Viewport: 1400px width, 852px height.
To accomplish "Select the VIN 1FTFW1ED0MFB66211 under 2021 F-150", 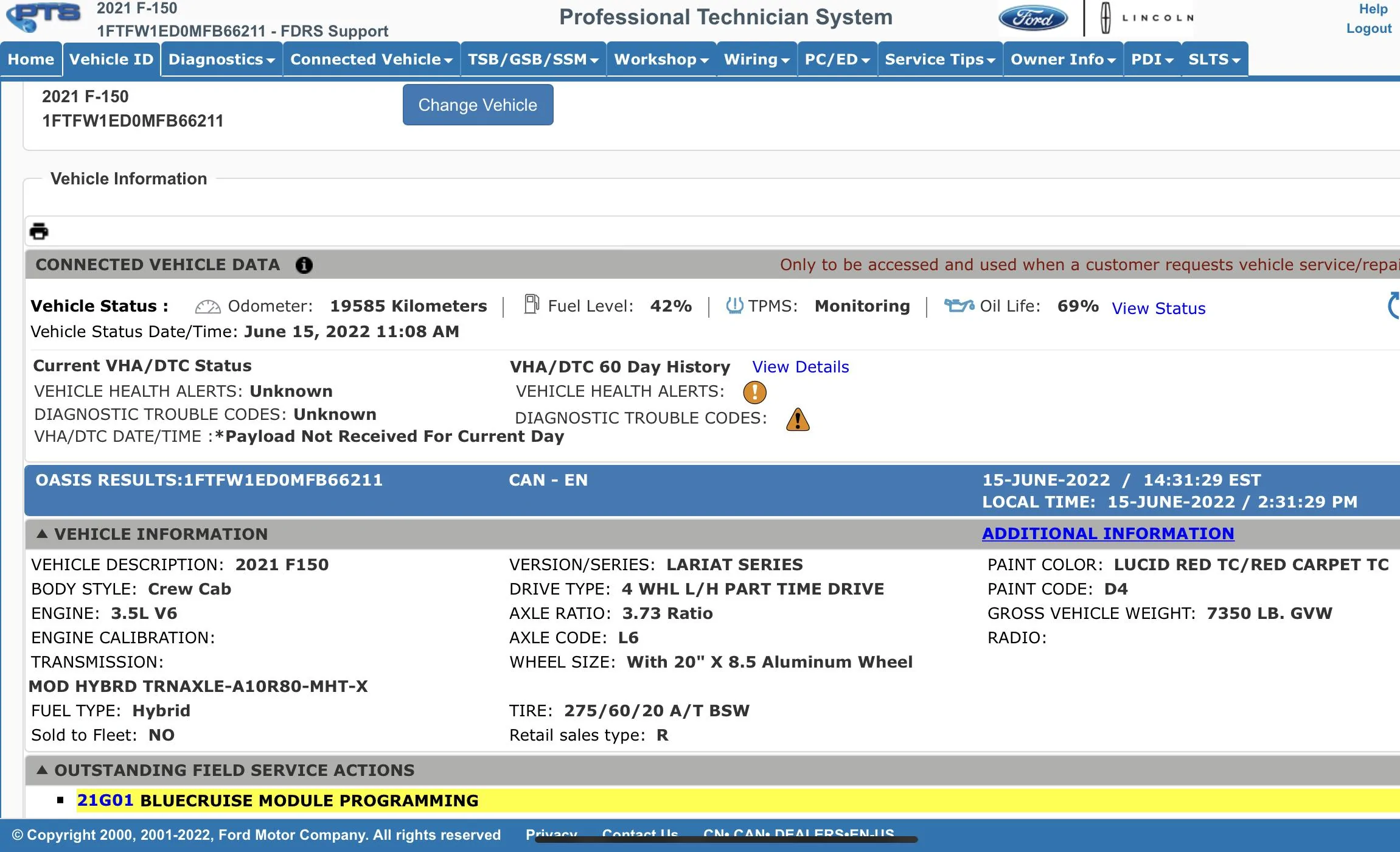I will (x=133, y=121).
